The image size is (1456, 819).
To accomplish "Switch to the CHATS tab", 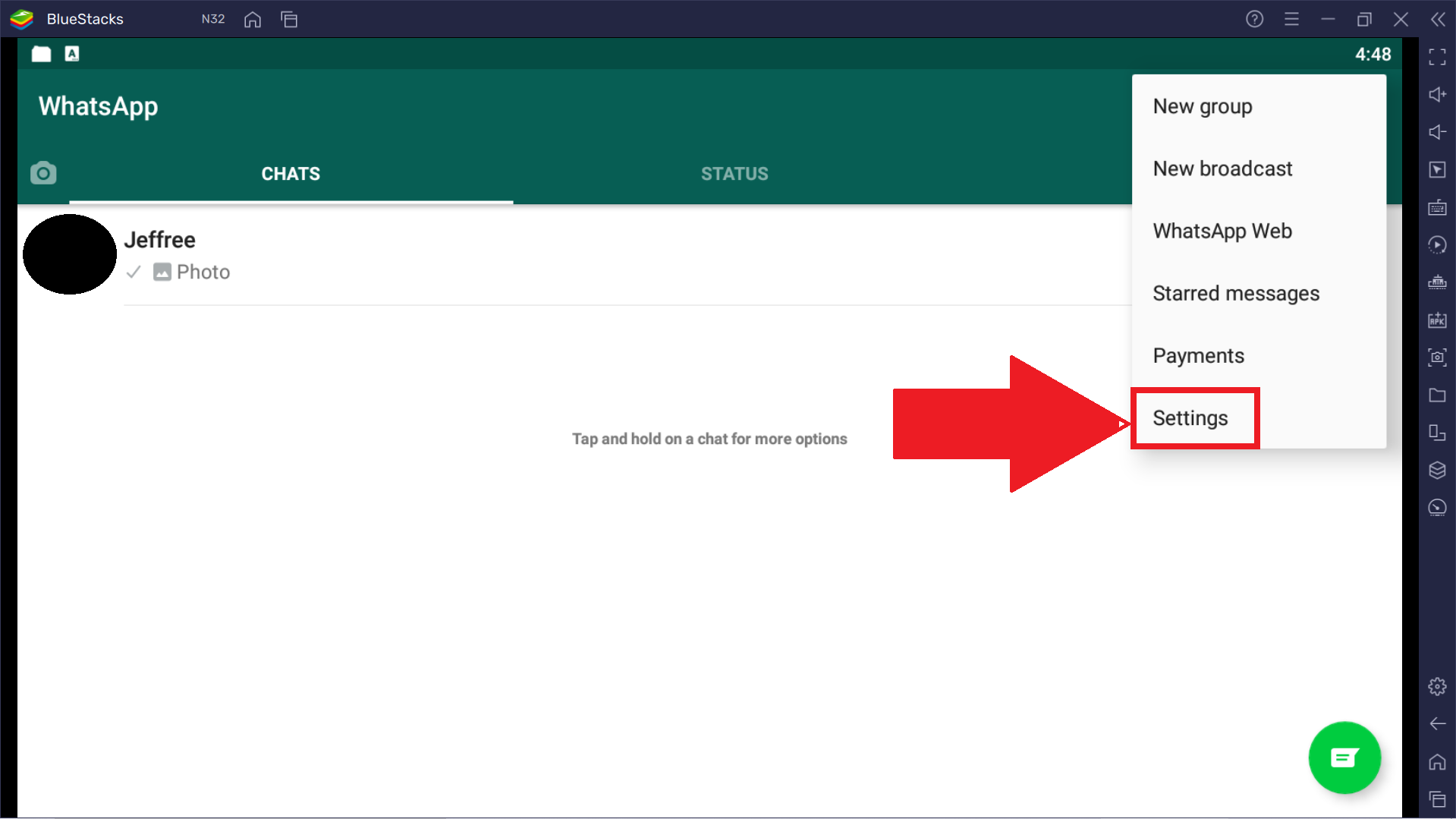I will 291,174.
